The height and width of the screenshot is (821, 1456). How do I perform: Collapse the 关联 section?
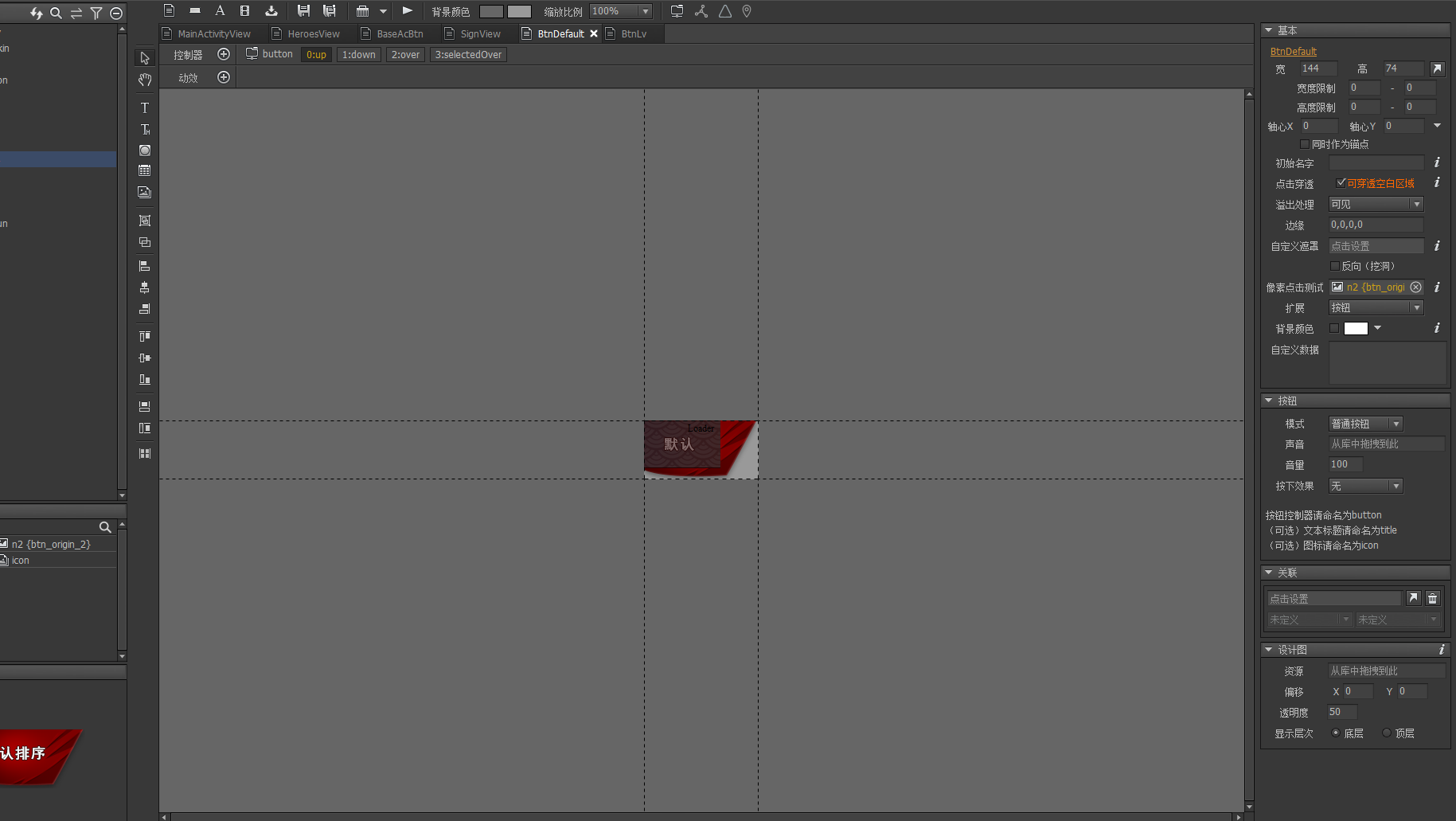point(1268,573)
